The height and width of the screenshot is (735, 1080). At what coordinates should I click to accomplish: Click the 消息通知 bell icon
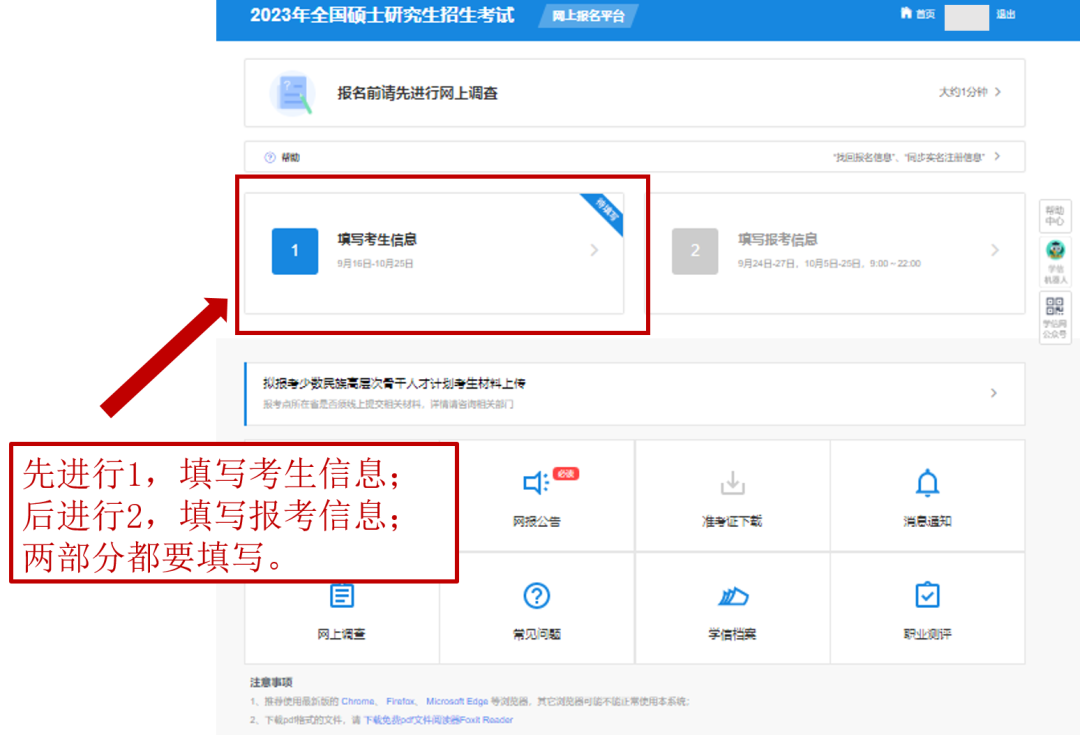pos(927,484)
